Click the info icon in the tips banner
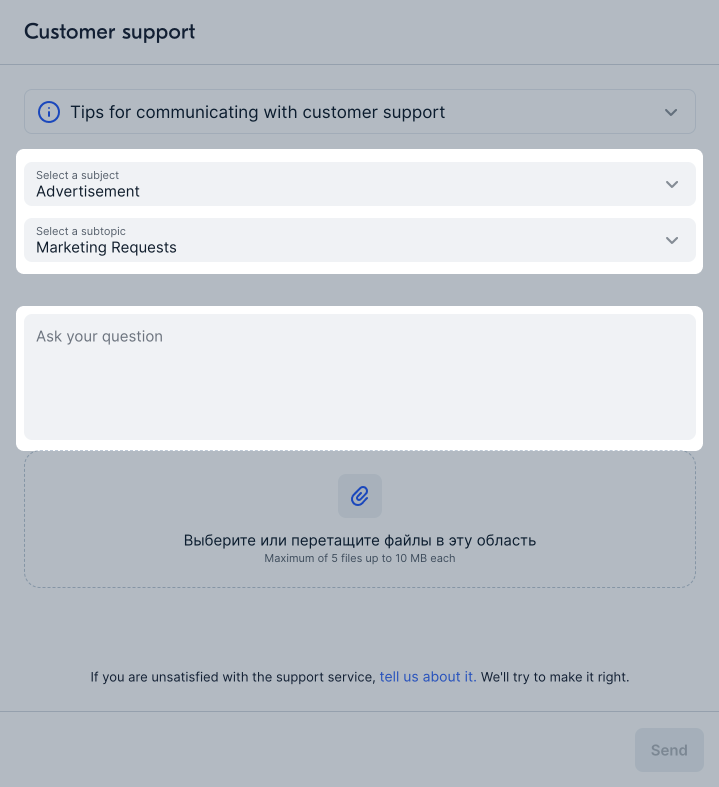This screenshot has width=719, height=787. (x=48, y=112)
